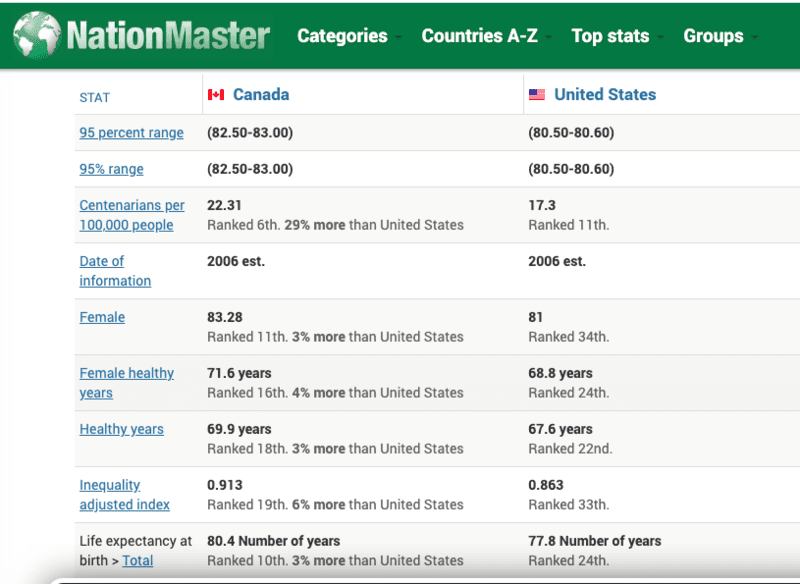Click the NationMaster site title

click(x=168, y=35)
